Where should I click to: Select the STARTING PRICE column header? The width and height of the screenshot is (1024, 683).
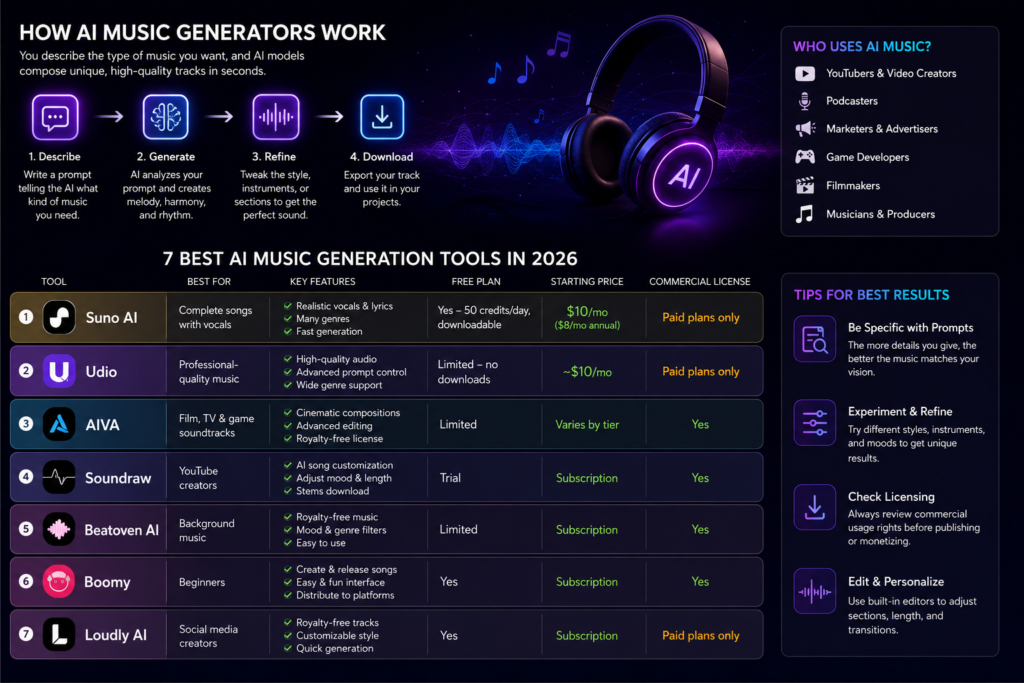pyautogui.click(x=587, y=281)
